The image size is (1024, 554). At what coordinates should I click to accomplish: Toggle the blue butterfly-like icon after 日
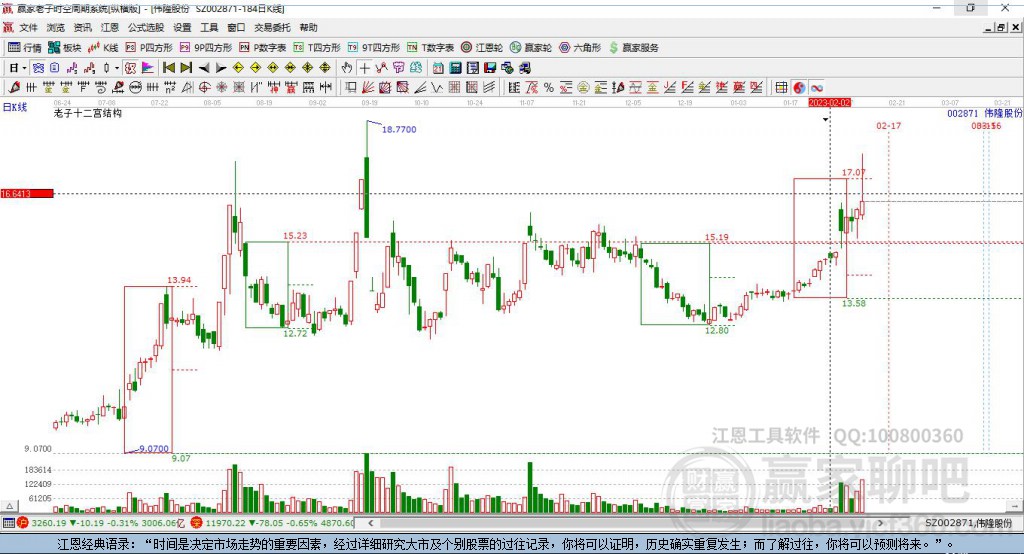pyautogui.click(x=38, y=68)
